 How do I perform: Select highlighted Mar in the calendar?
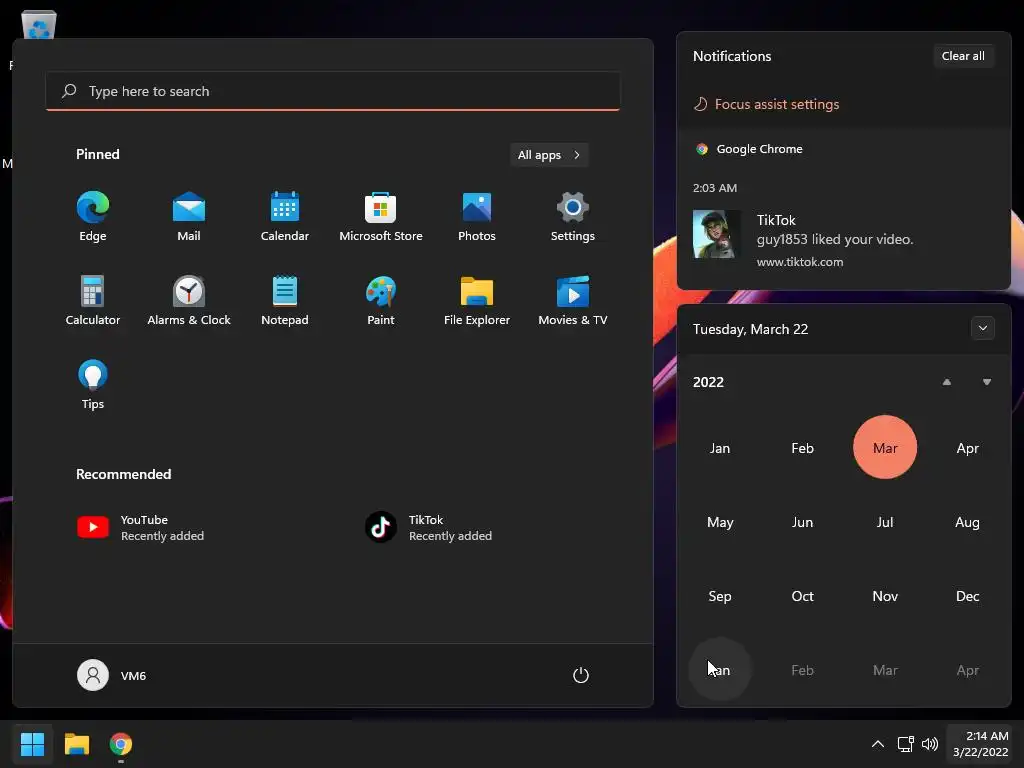885,448
